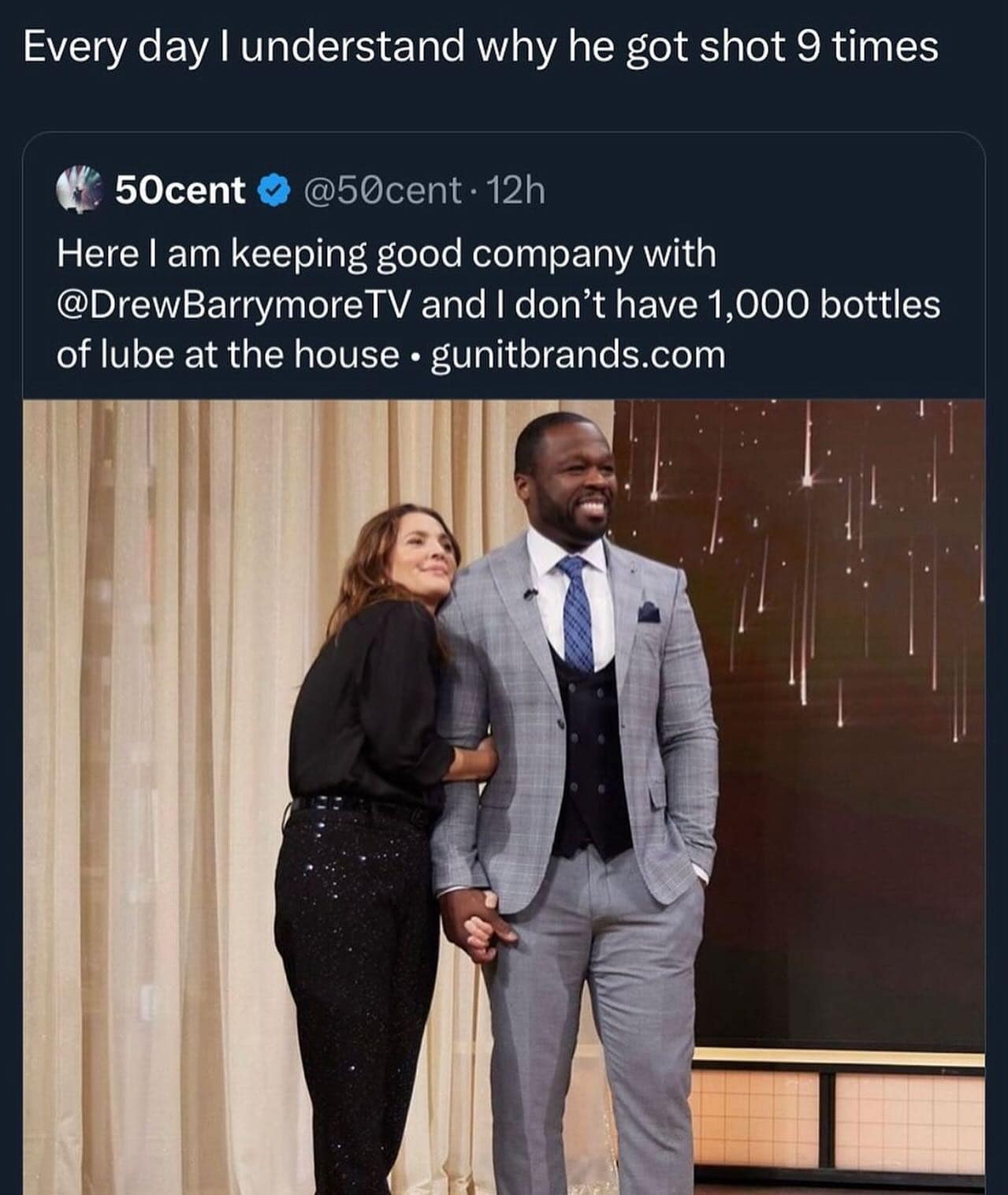Open the @DrewBarrymoreTV mention
The width and height of the screenshot is (1008, 1195).
[x=234, y=304]
